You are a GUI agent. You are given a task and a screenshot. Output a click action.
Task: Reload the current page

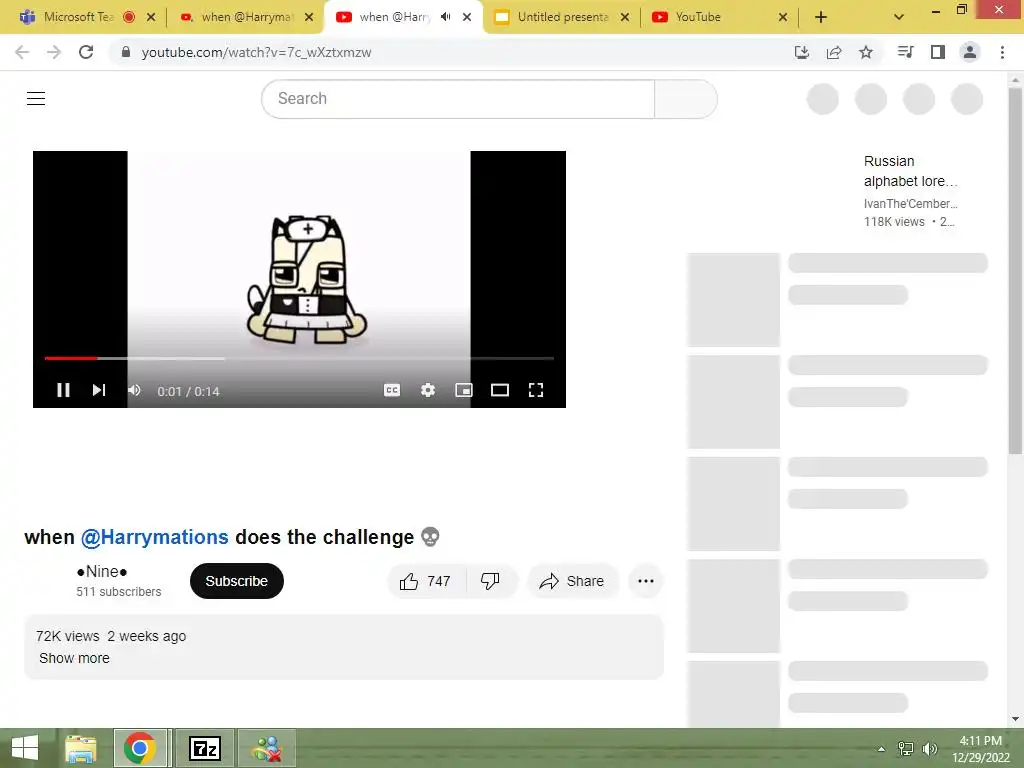point(86,52)
